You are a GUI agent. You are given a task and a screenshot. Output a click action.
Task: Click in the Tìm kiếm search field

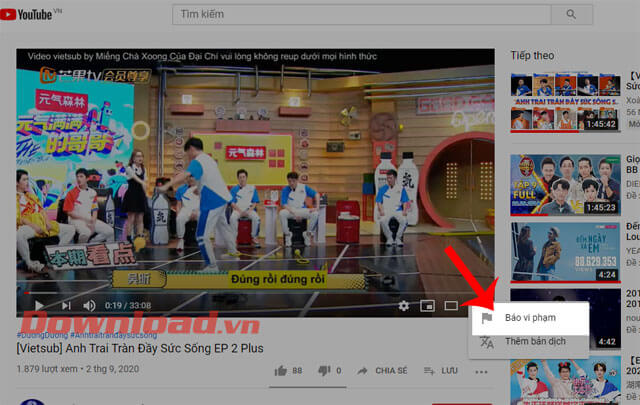[x=360, y=14]
